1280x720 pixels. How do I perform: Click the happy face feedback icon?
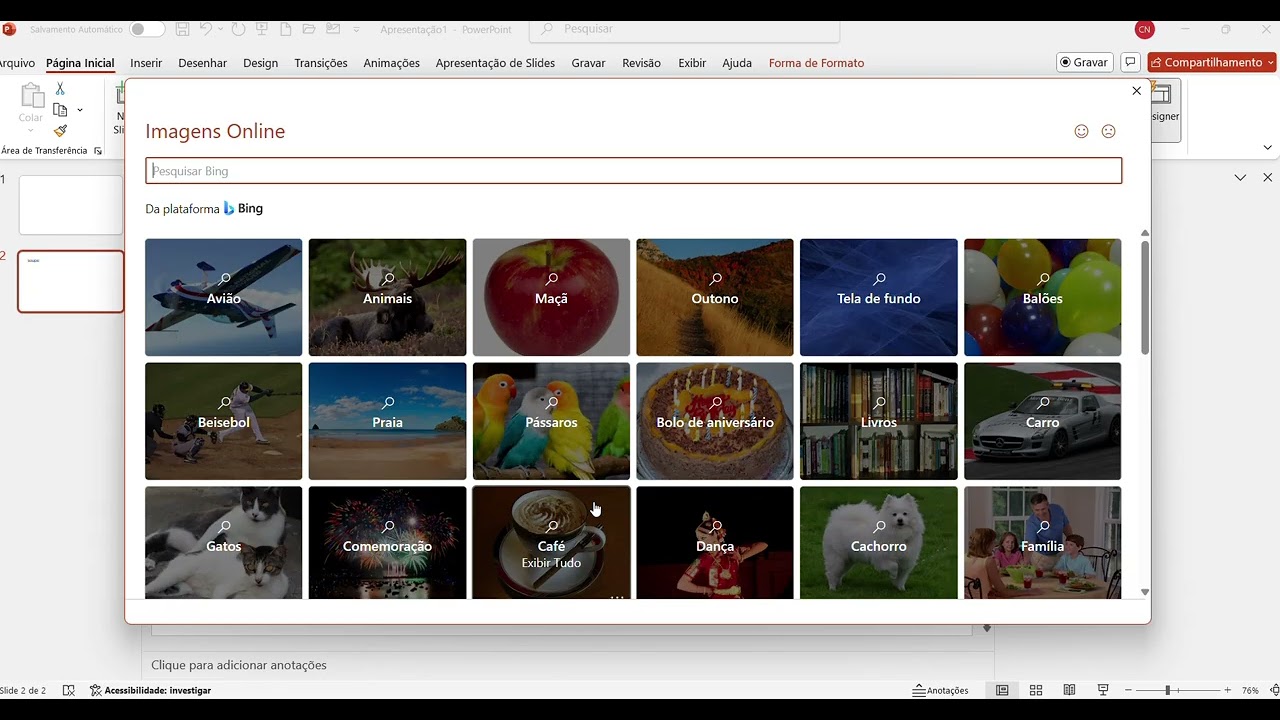pyautogui.click(x=1081, y=131)
